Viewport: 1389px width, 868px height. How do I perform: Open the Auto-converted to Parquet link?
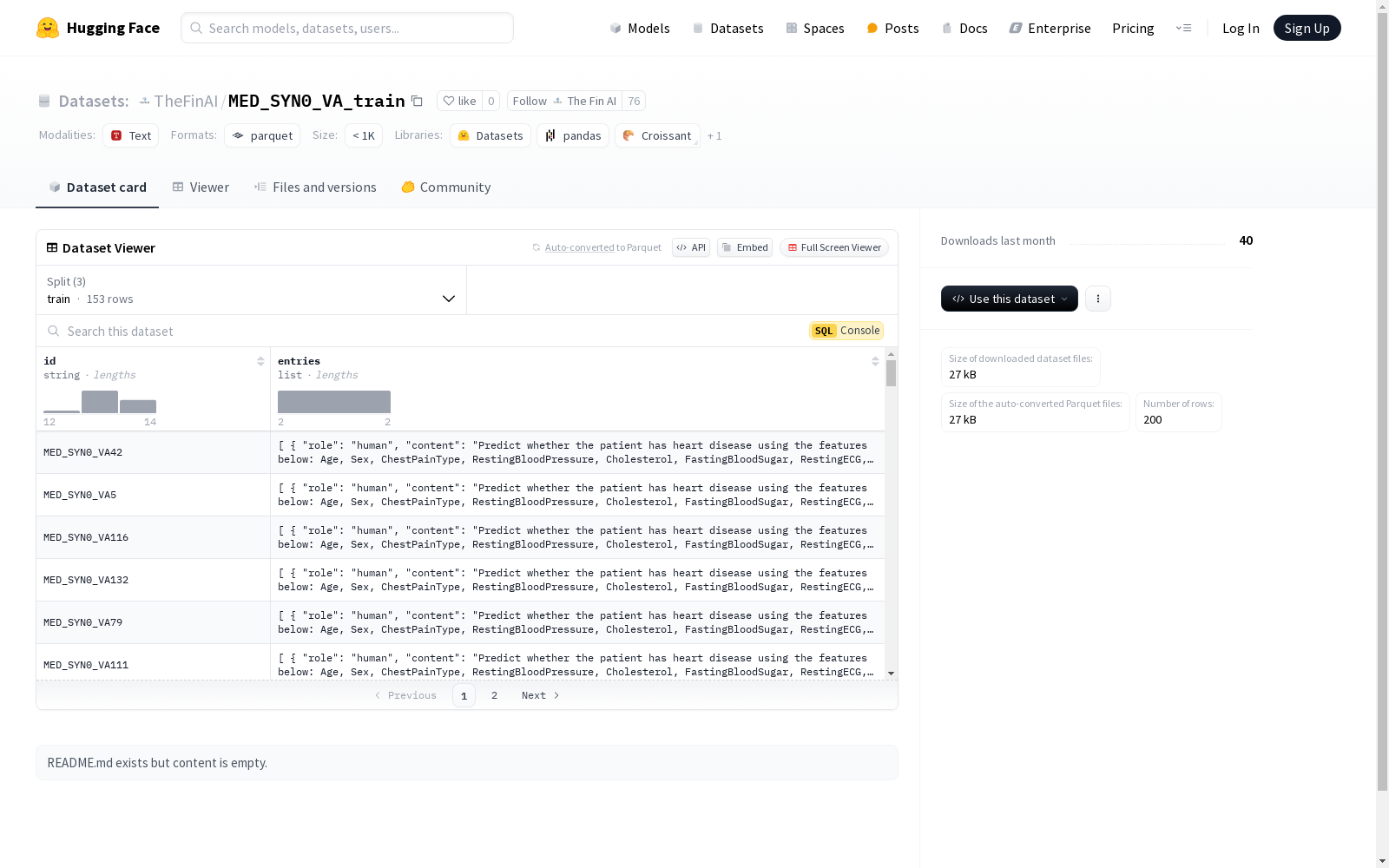click(580, 247)
